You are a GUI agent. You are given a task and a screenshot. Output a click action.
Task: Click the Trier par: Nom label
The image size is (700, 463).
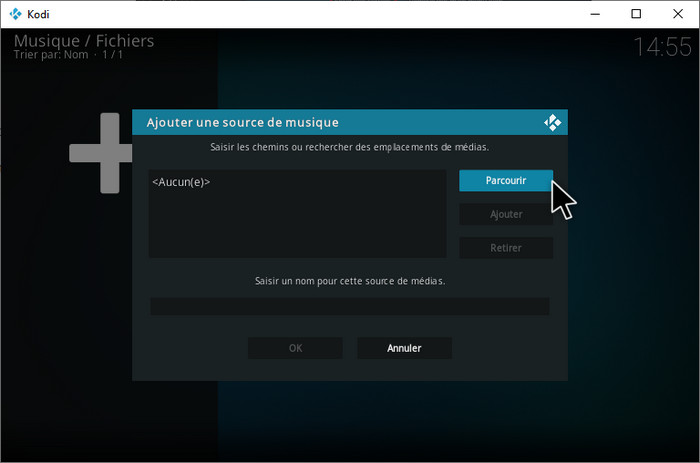[x=51, y=55]
